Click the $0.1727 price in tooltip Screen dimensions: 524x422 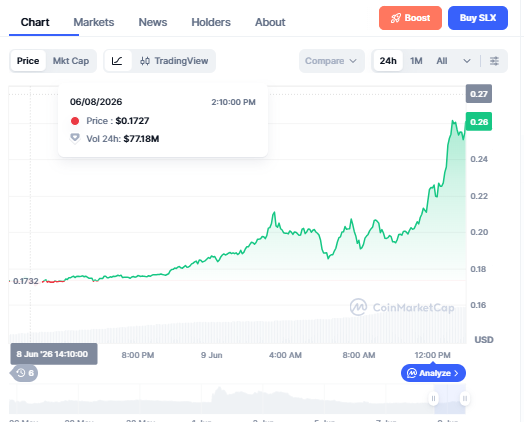pyautogui.click(x=132, y=121)
